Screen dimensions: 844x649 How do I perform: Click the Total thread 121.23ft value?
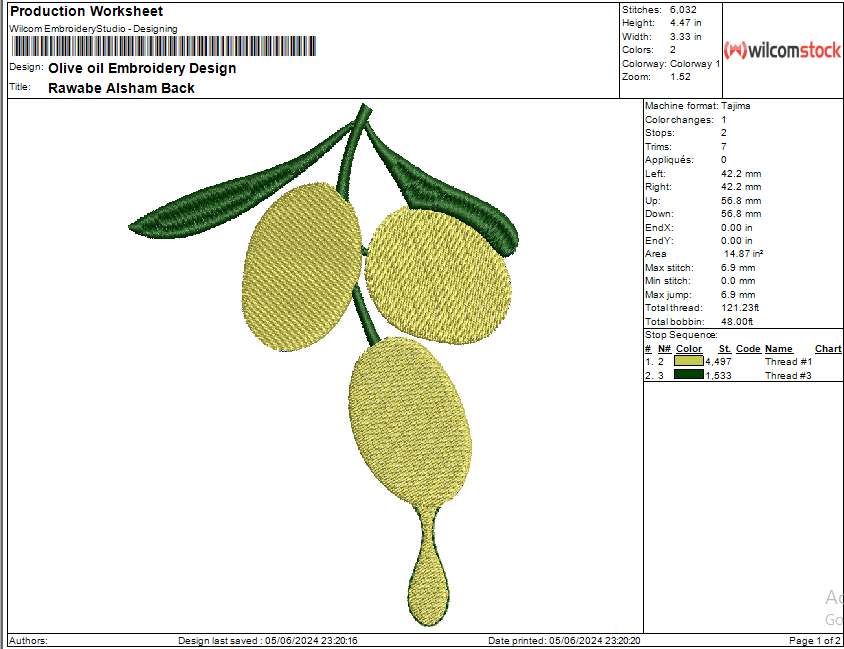(x=740, y=308)
